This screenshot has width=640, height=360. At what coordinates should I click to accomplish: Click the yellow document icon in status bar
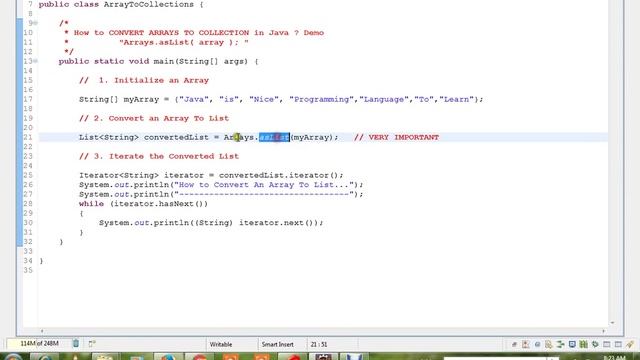548,344
